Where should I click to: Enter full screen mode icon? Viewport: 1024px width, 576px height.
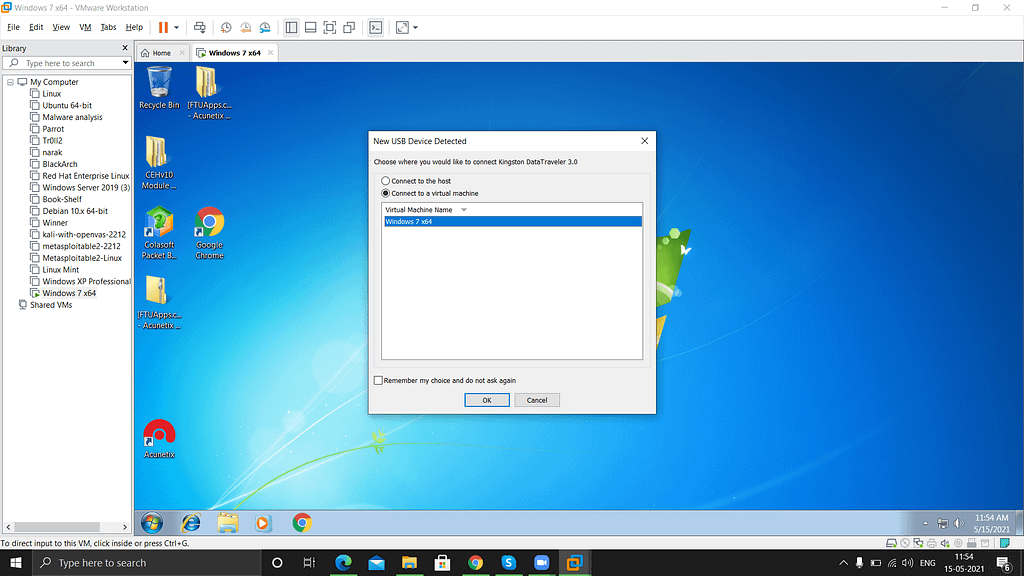[x=330, y=27]
